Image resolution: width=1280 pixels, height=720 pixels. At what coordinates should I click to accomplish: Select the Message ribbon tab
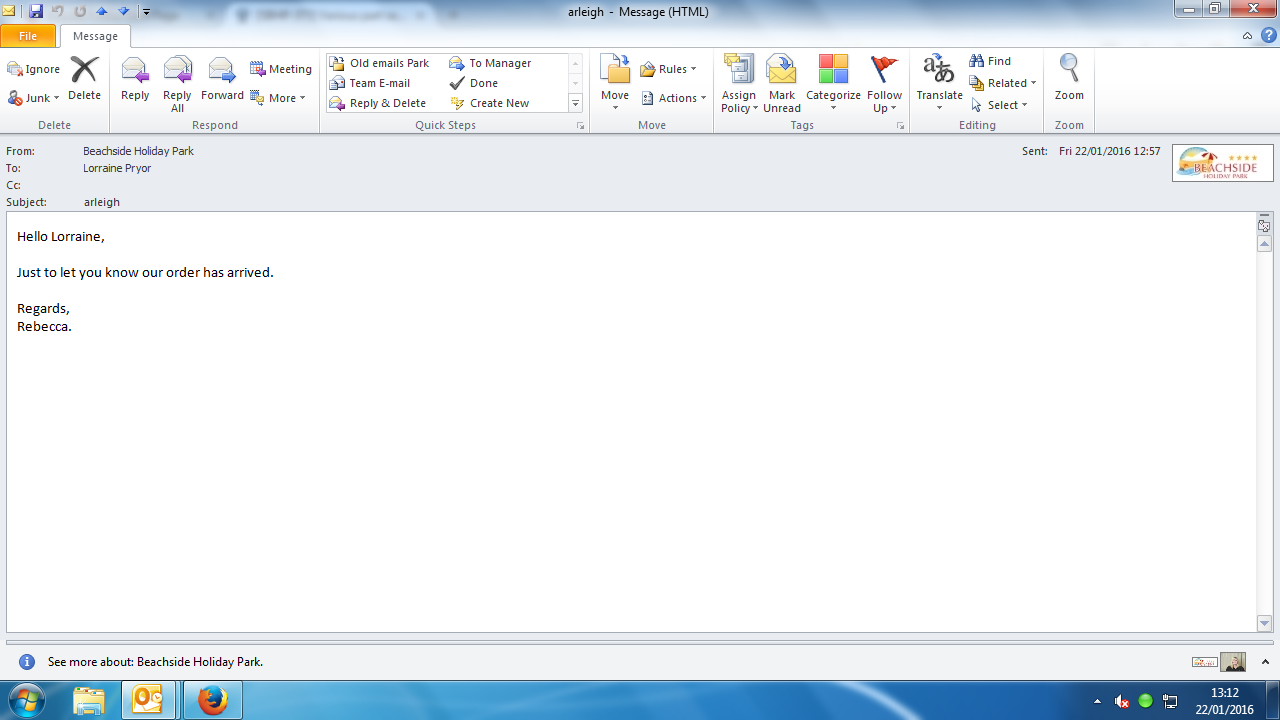95,36
